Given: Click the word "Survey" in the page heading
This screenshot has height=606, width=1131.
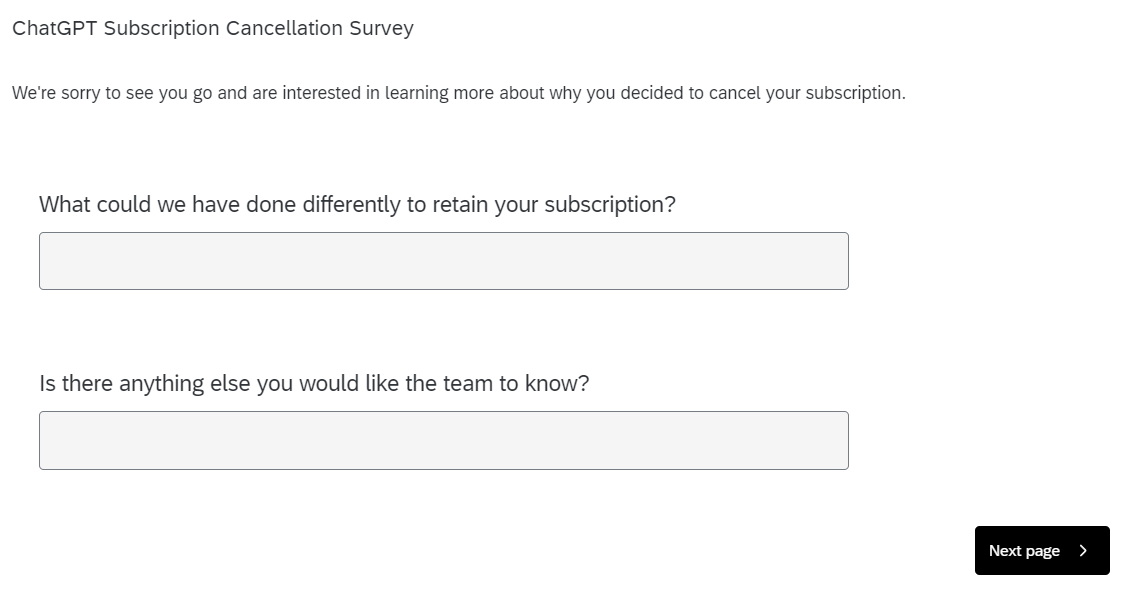Looking at the screenshot, I should pyautogui.click(x=381, y=28).
